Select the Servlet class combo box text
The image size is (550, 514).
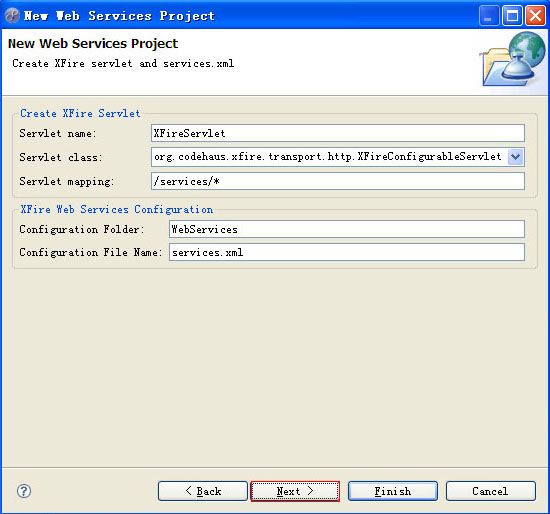[329, 157]
